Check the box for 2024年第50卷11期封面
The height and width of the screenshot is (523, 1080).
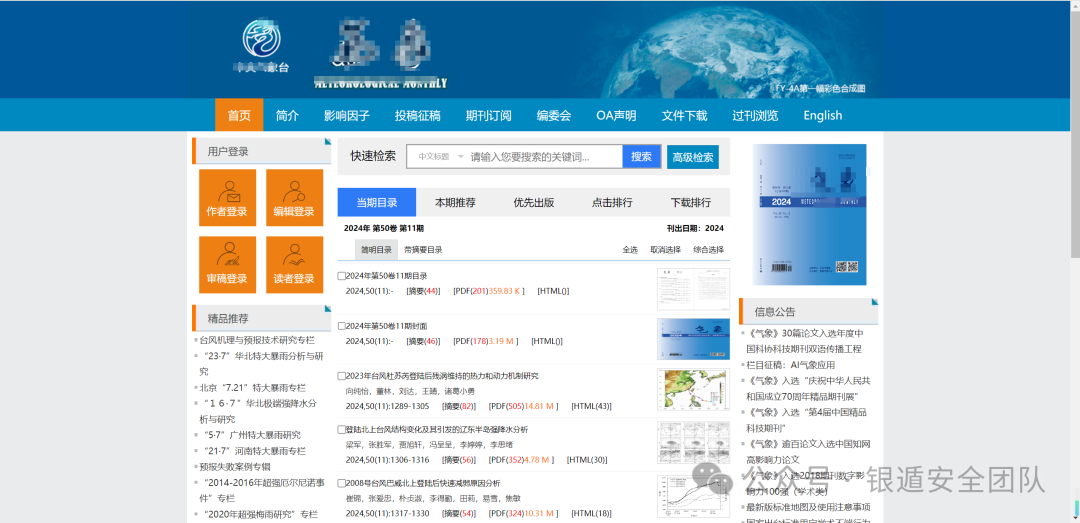pos(342,326)
